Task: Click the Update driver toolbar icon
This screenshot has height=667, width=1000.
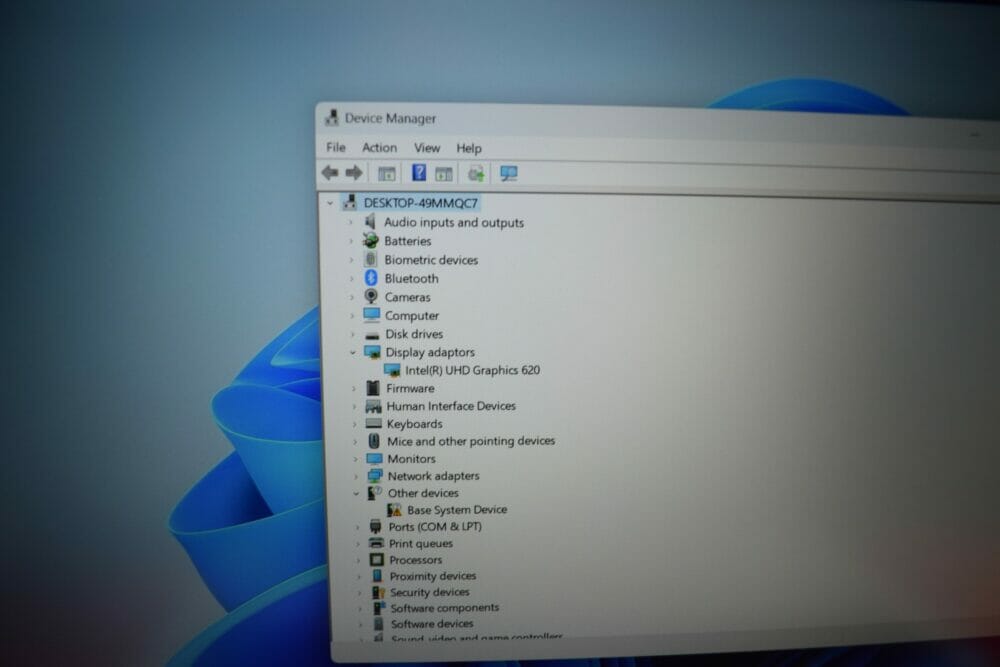Action: (476, 173)
